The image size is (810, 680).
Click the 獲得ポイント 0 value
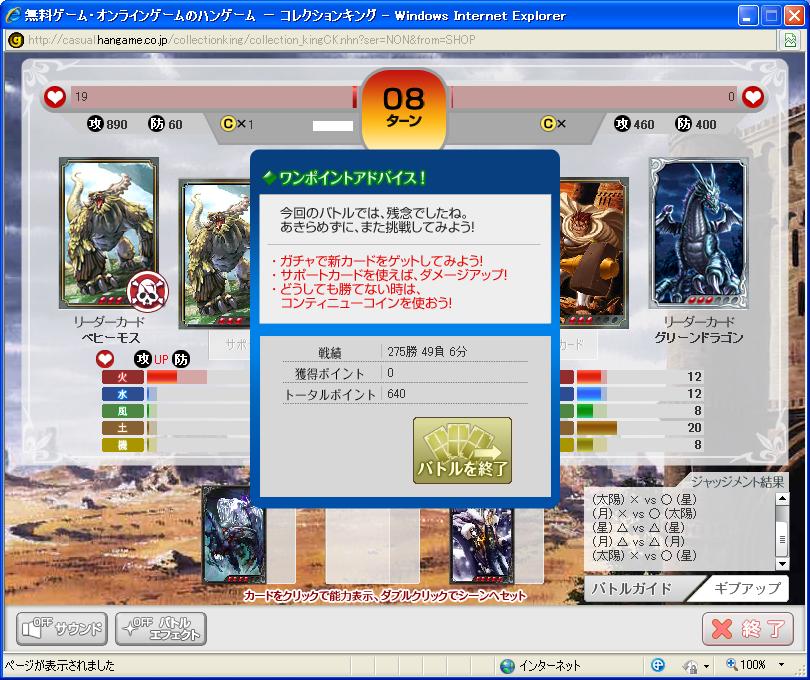[x=390, y=373]
